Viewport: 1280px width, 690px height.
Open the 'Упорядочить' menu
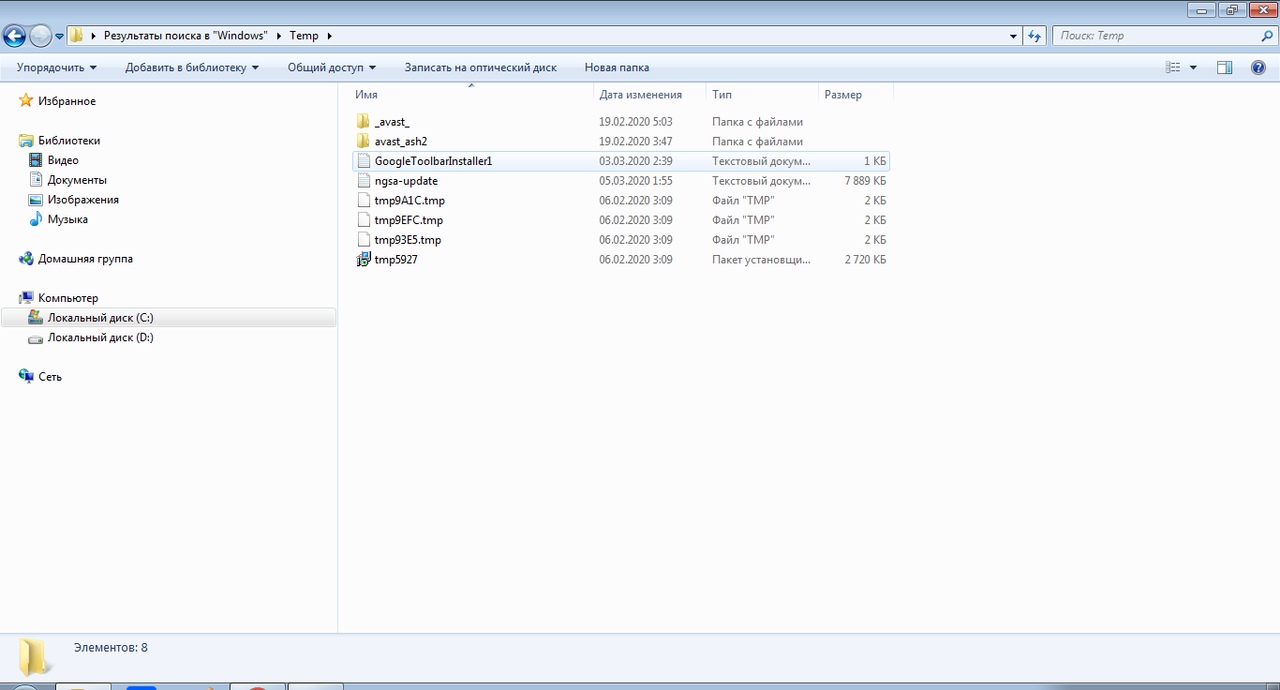pyautogui.click(x=57, y=67)
